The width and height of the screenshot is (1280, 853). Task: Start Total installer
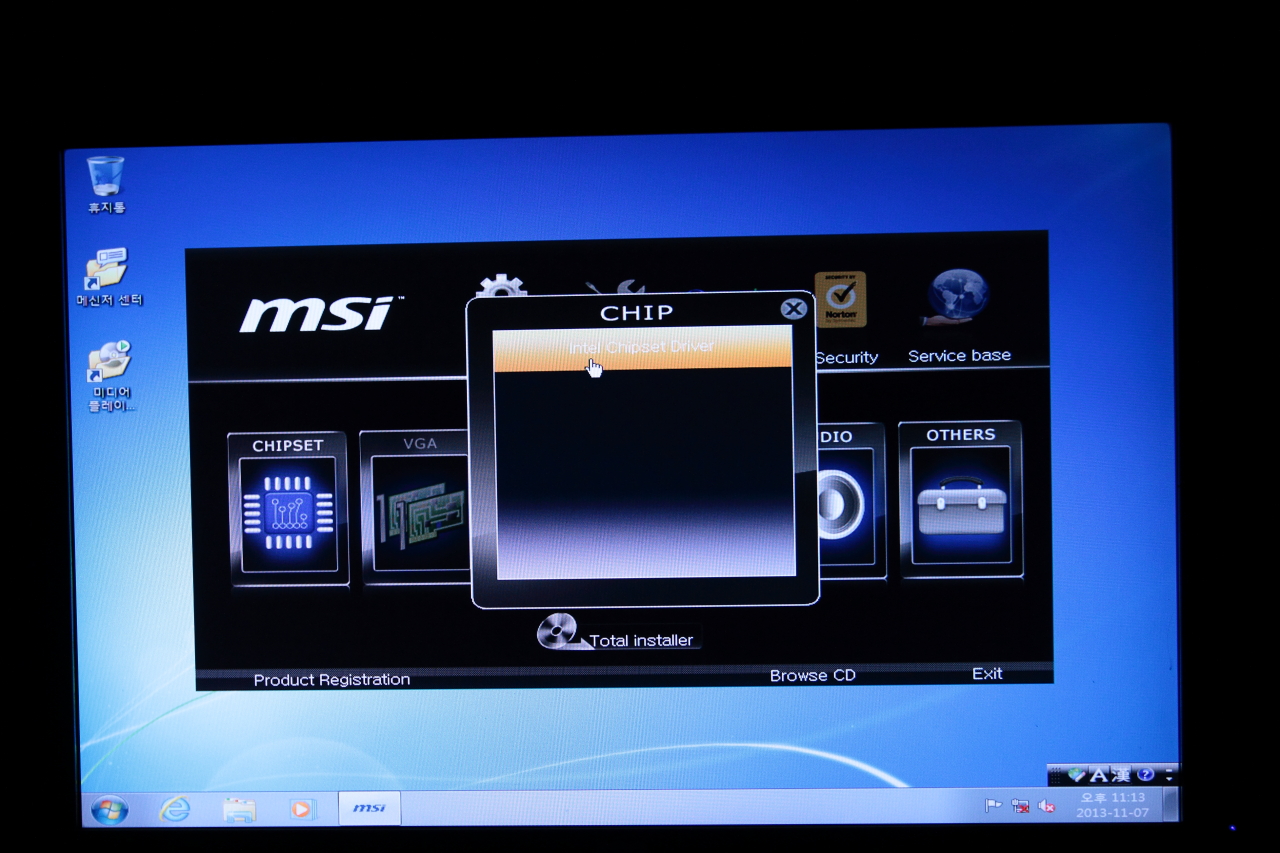pos(641,640)
